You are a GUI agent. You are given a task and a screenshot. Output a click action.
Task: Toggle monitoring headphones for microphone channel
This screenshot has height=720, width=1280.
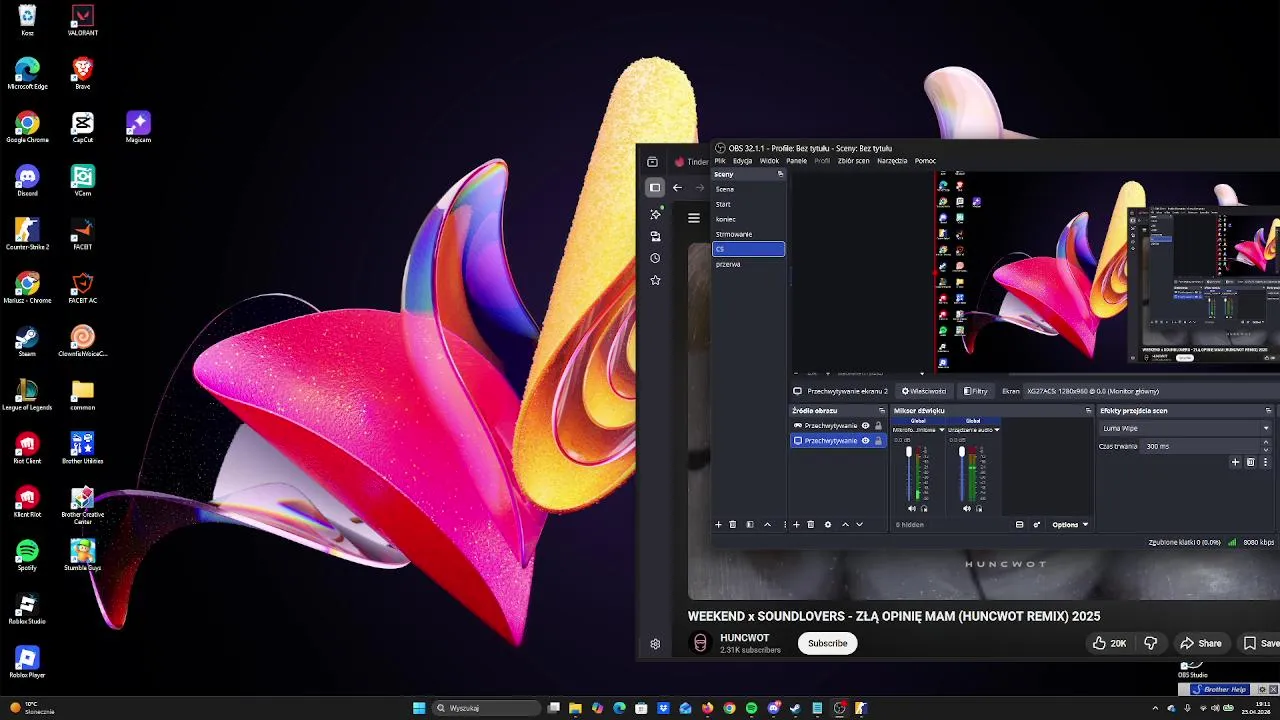[x=924, y=508]
